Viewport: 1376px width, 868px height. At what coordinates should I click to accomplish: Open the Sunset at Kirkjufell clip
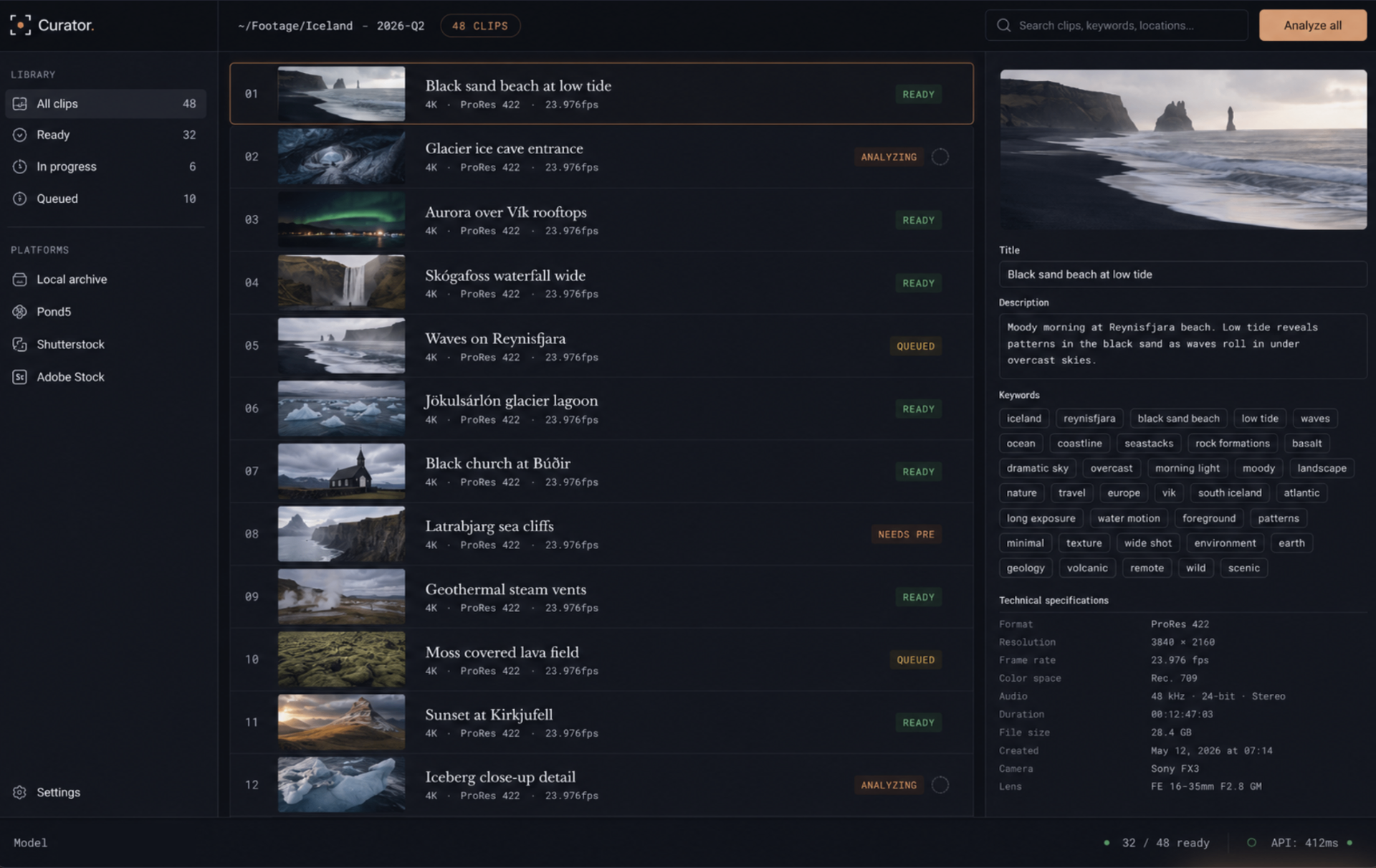[601, 722]
